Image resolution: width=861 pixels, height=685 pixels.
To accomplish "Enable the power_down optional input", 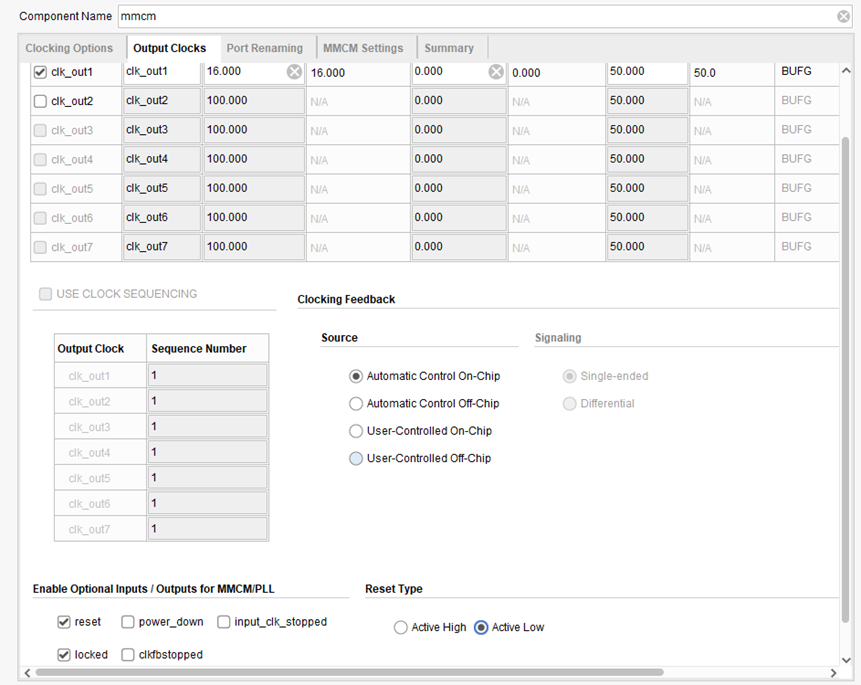I will pyautogui.click(x=128, y=622).
